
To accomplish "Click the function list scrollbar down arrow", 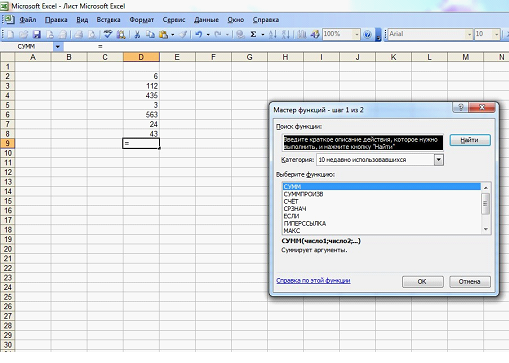I will [x=486, y=229].
